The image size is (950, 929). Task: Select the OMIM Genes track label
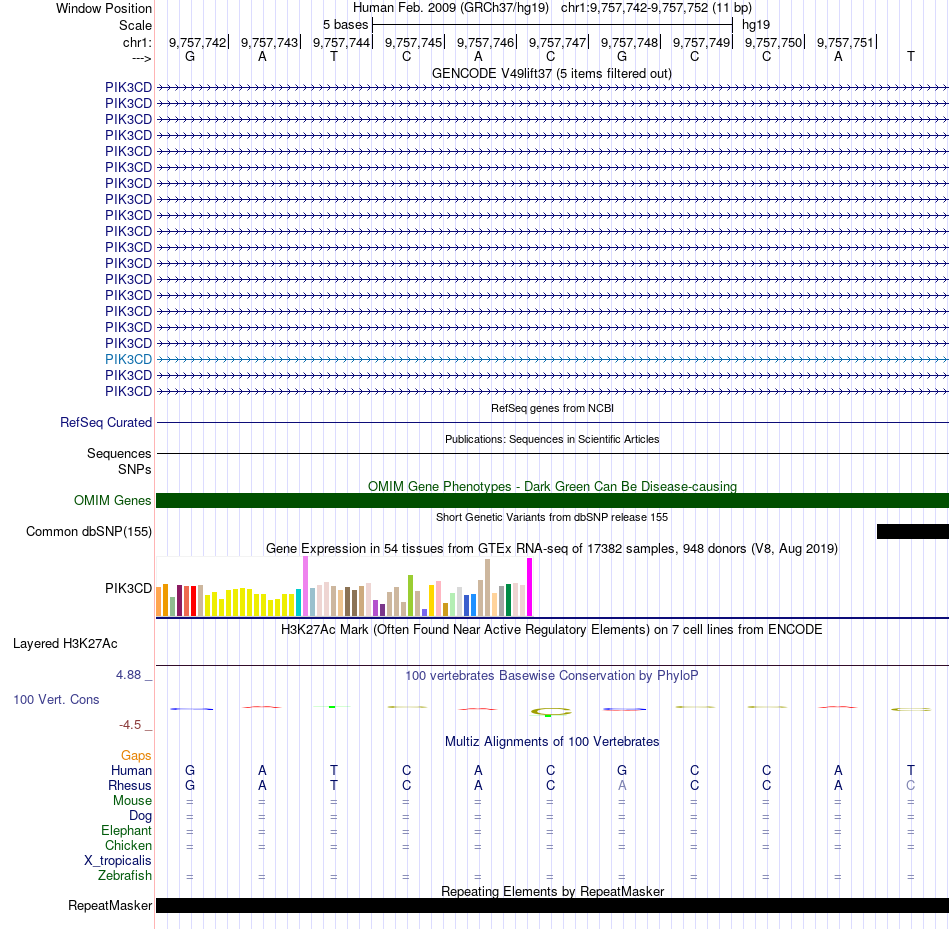(113, 501)
